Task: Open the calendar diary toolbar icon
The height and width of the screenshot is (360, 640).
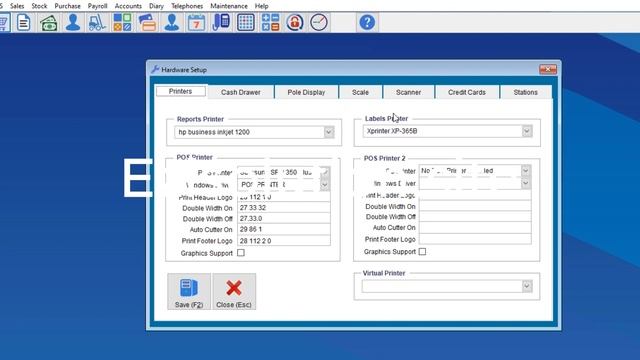Action: (x=196, y=22)
